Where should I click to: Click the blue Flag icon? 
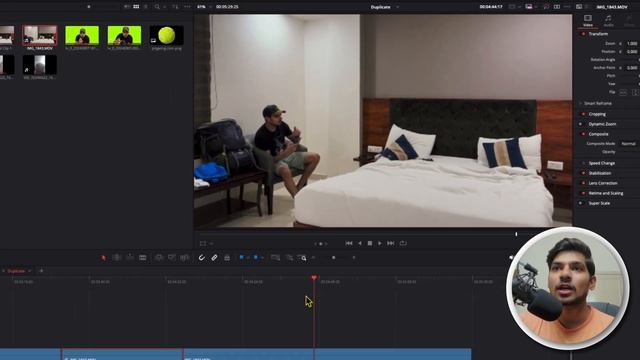tap(242, 258)
